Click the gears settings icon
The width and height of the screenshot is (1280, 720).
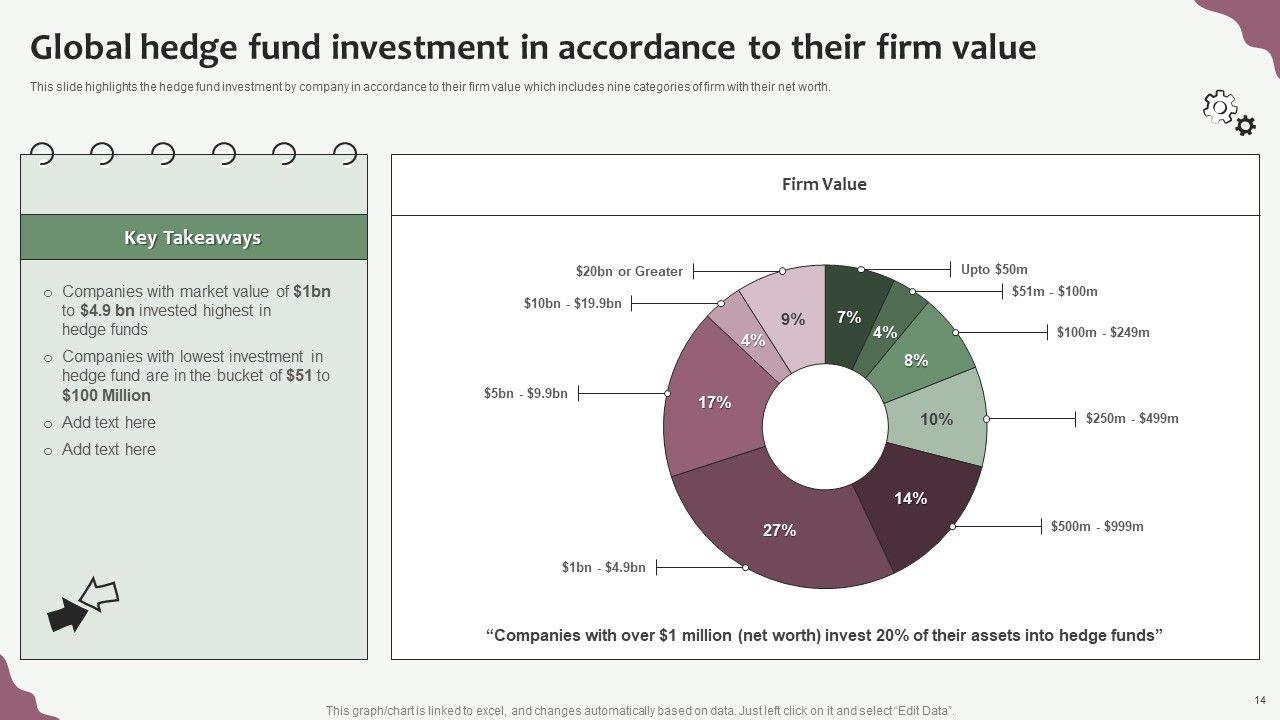(1229, 112)
